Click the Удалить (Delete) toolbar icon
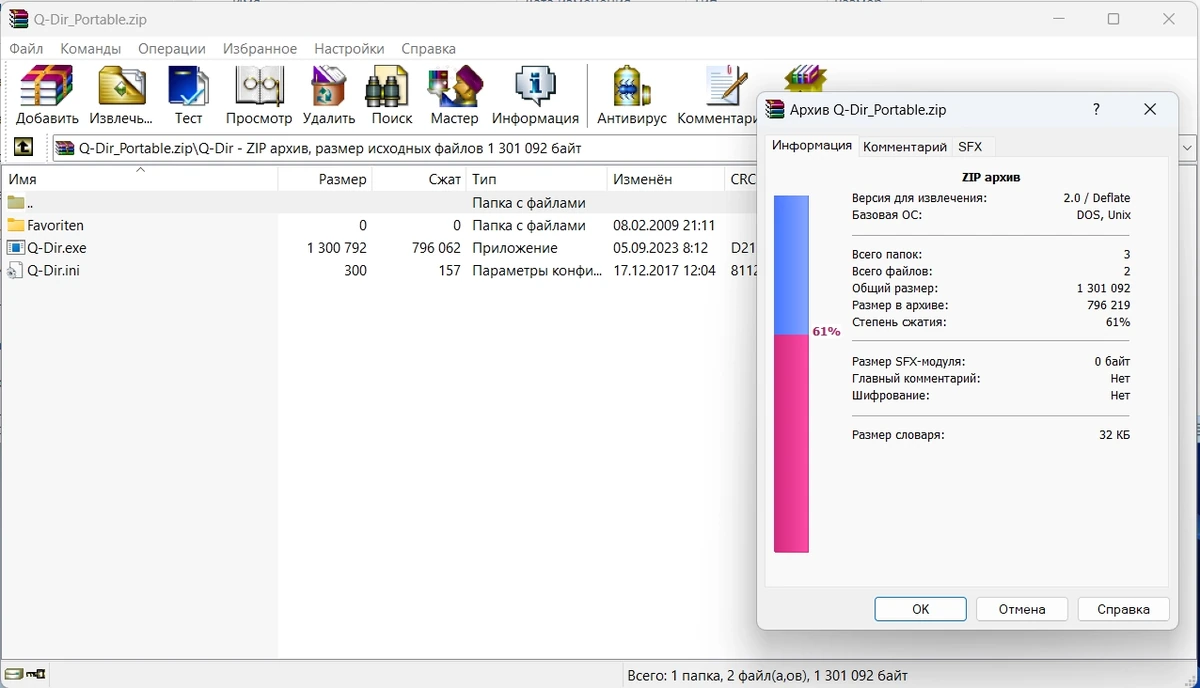 click(x=329, y=87)
